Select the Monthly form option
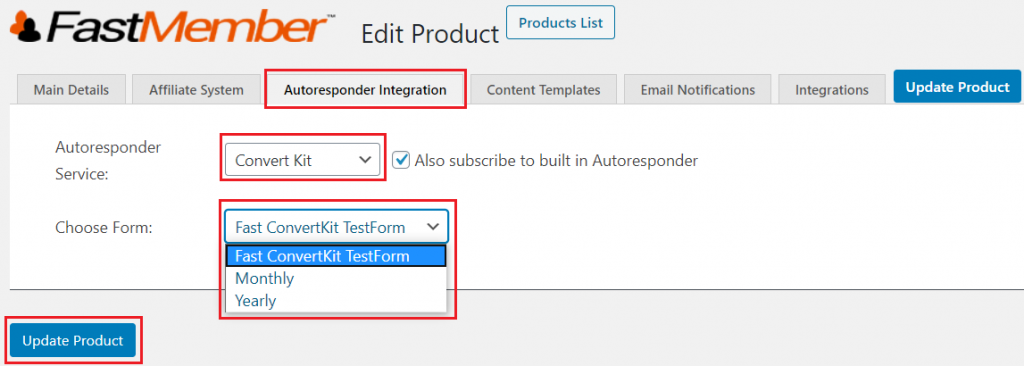The image size is (1024, 366). pyautogui.click(x=336, y=278)
